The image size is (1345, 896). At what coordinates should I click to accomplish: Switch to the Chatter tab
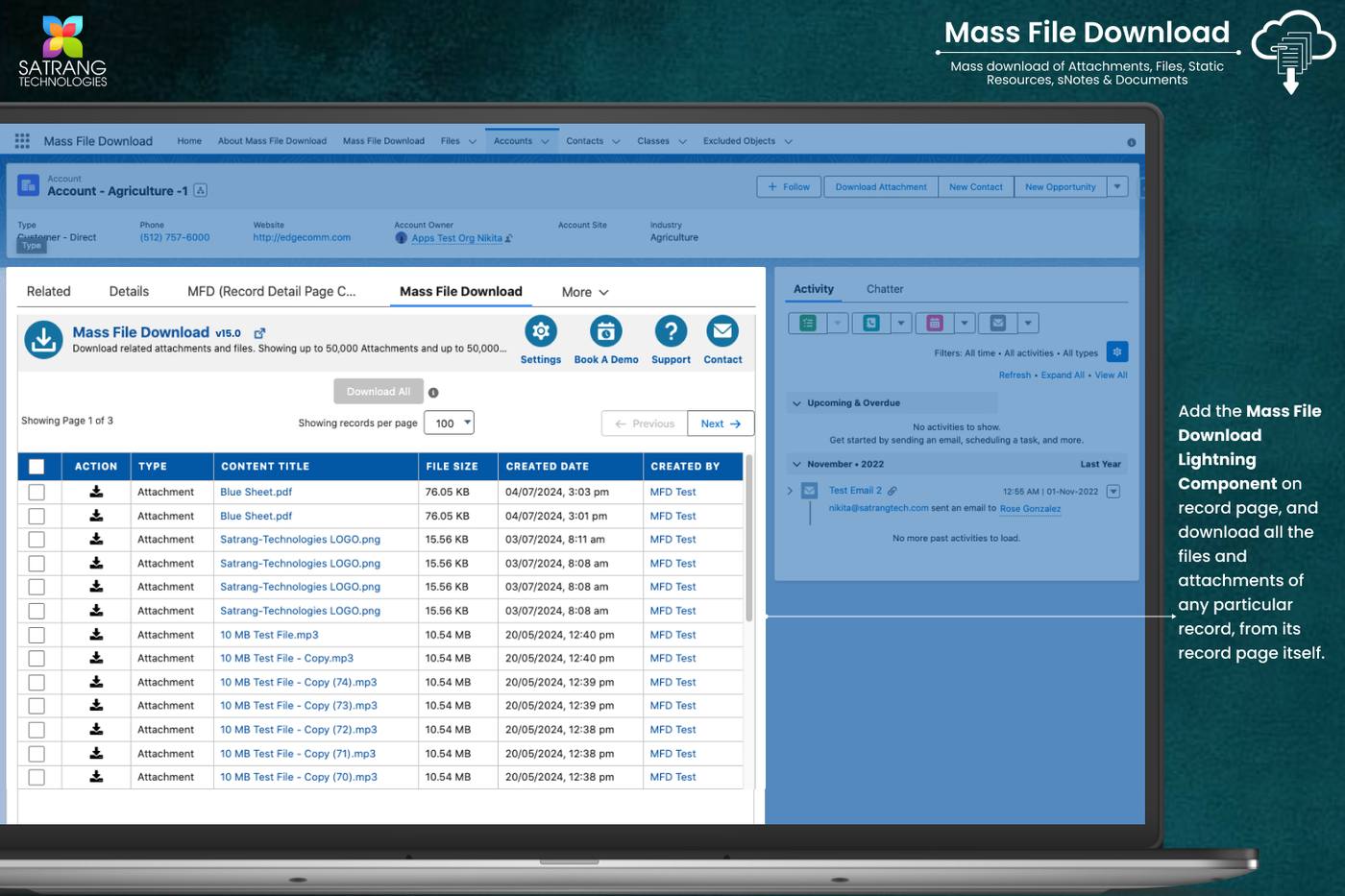pyautogui.click(x=884, y=289)
